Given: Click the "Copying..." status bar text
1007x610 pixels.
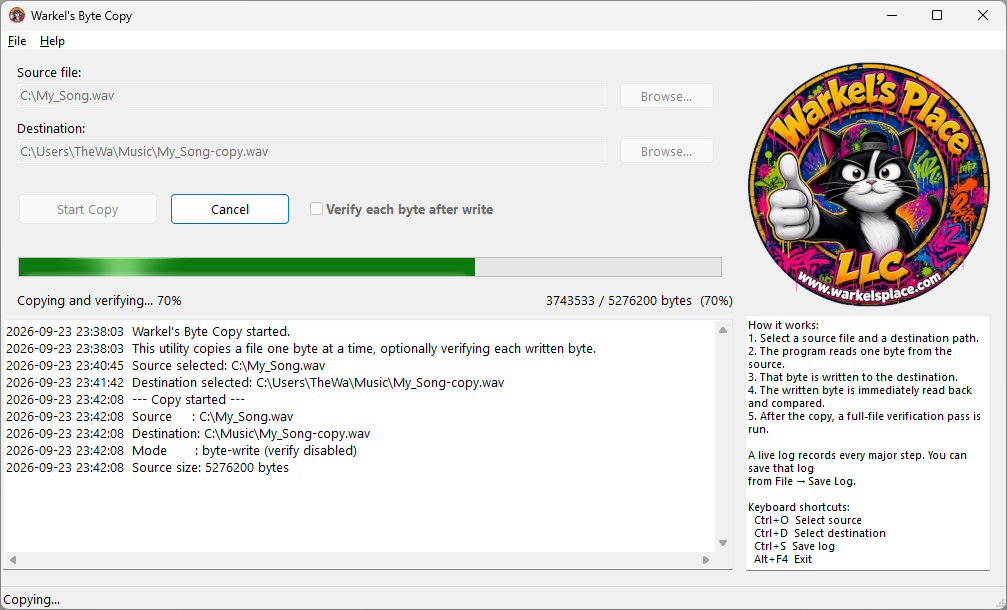Looking at the screenshot, I should [x=31, y=600].
